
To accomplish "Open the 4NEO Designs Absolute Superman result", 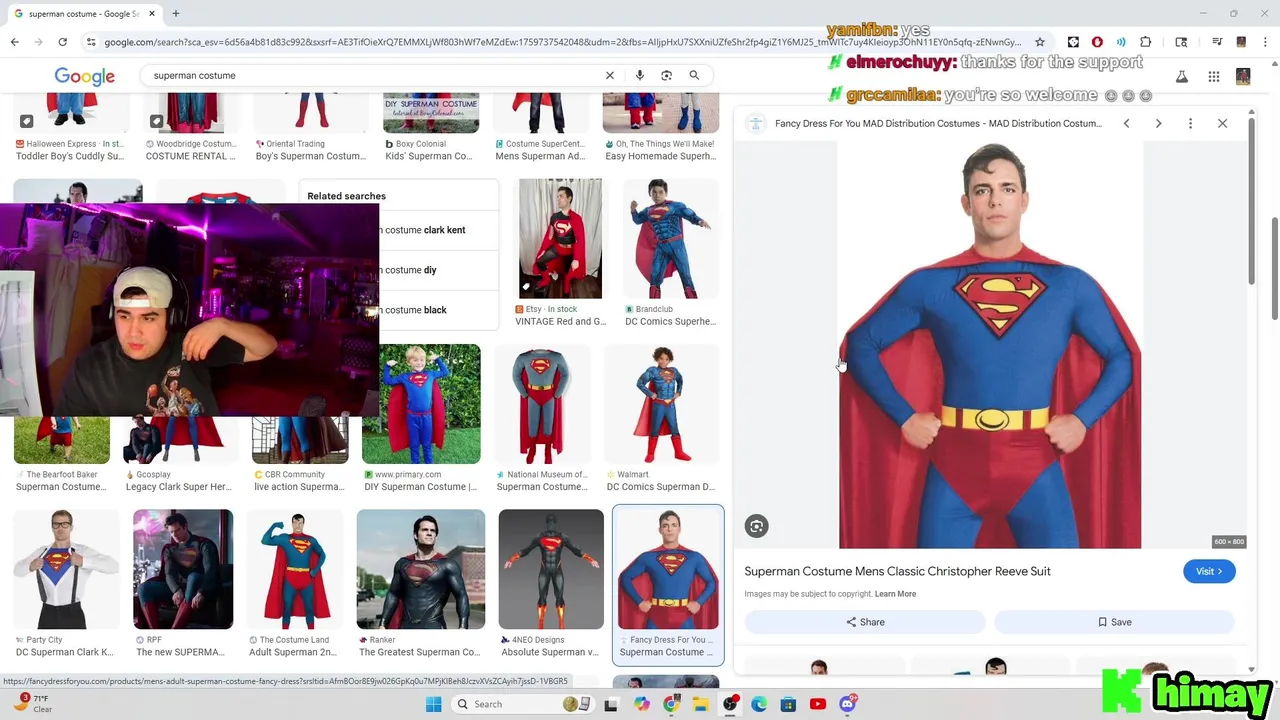I will click(x=551, y=583).
